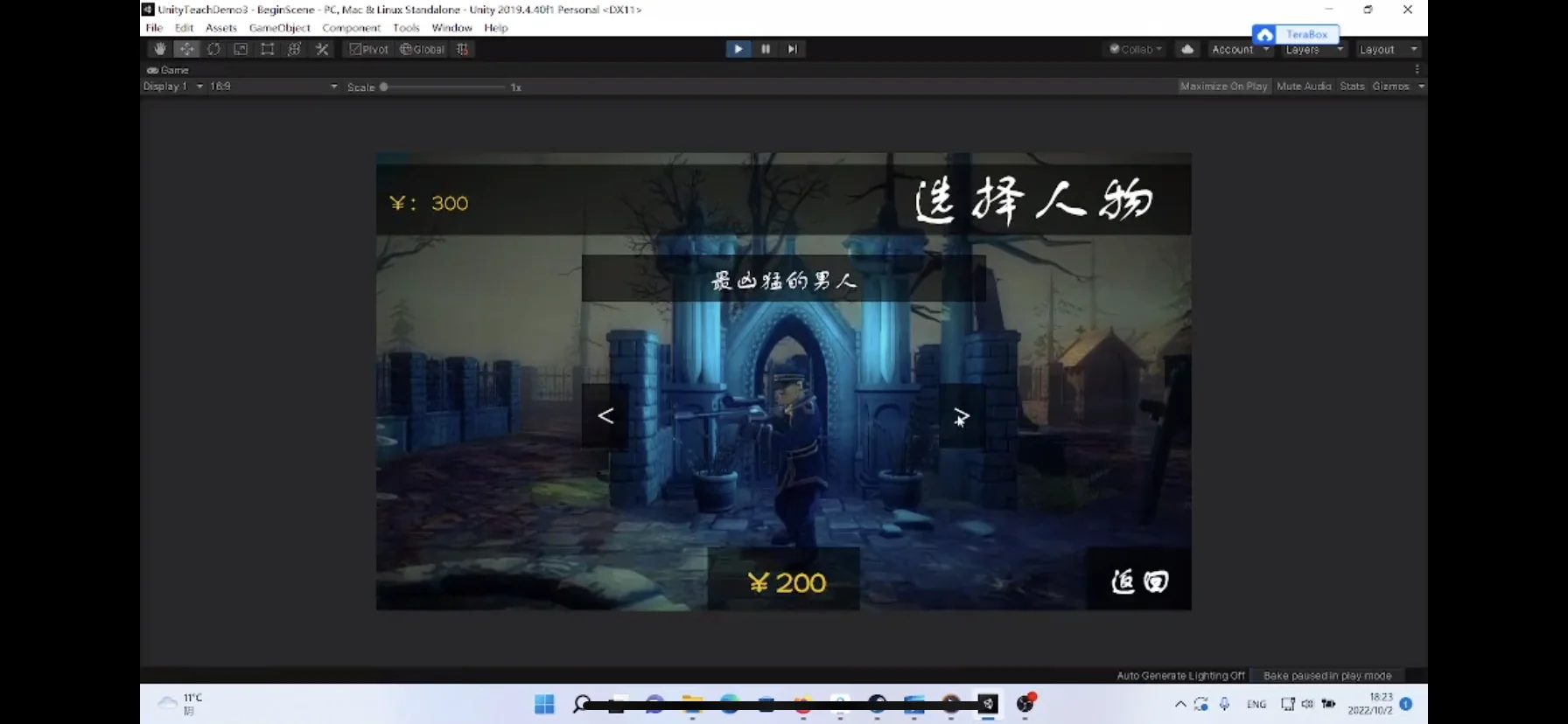1568x724 pixels.
Task: Select the Scale tool
Action: click(241, 49)
